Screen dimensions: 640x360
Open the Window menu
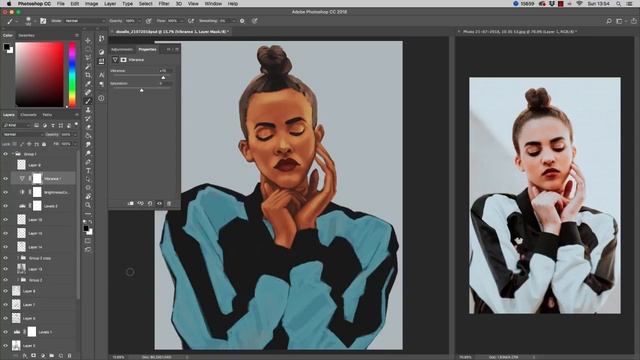pos(213,4)
